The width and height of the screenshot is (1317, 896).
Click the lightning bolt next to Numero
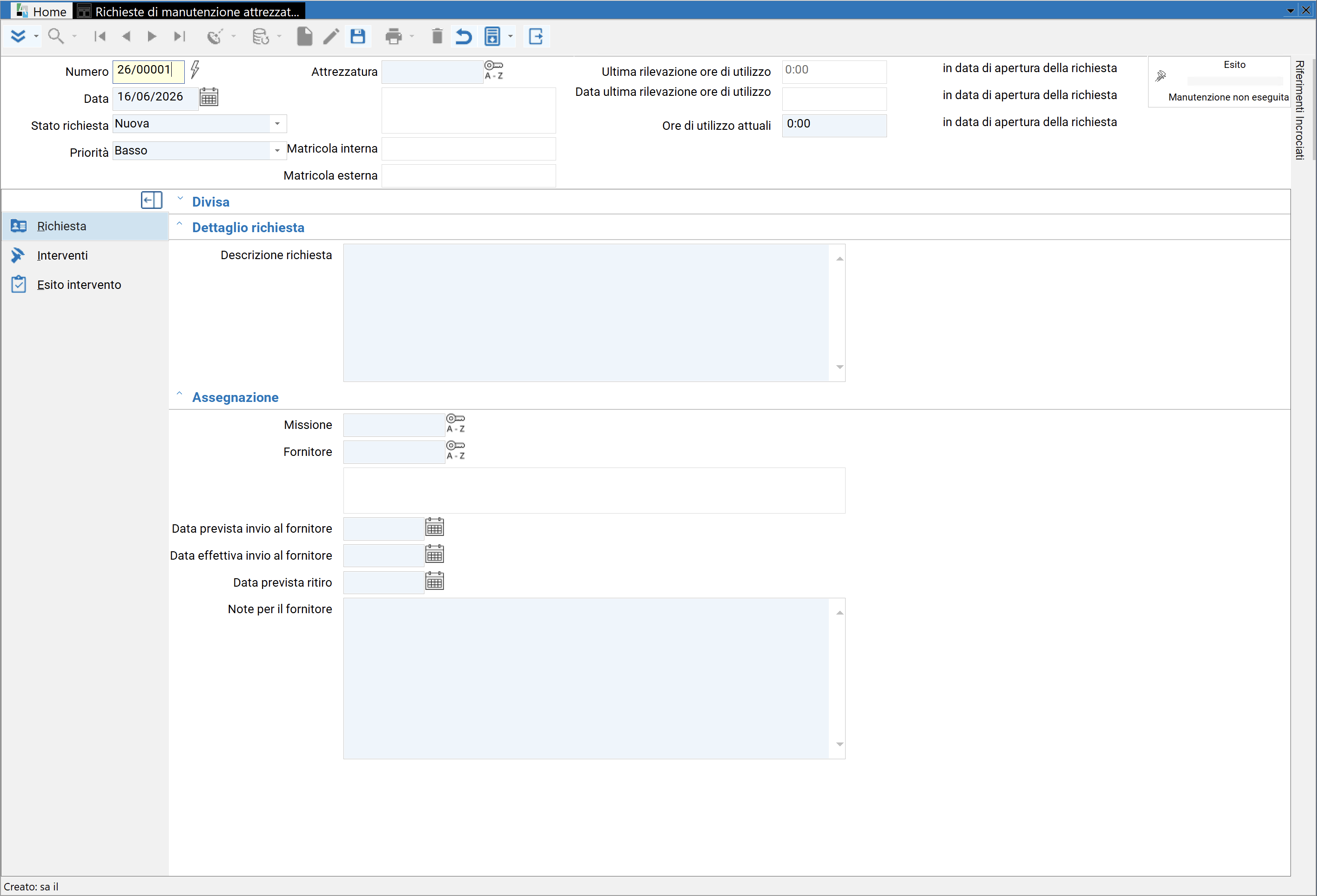coord(195,69)
